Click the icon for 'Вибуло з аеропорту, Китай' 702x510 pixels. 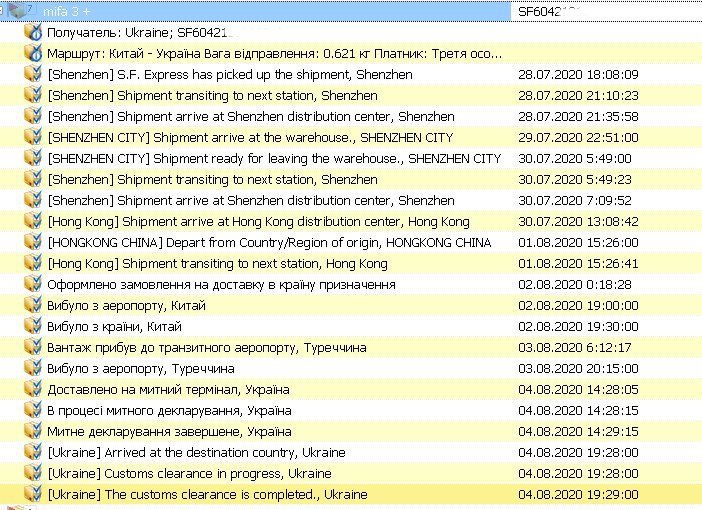[33, 305]
